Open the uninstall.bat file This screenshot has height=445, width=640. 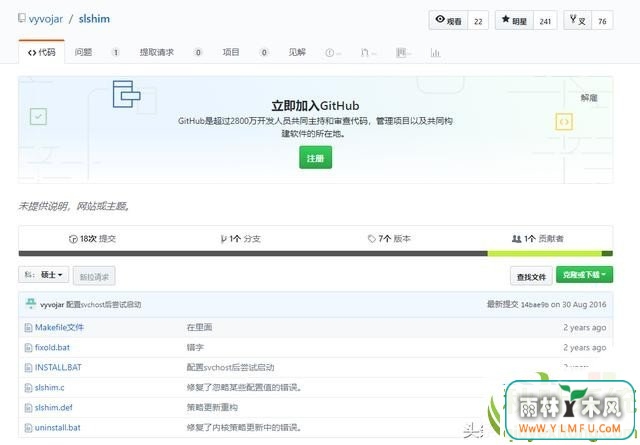[x=58, y=427]
